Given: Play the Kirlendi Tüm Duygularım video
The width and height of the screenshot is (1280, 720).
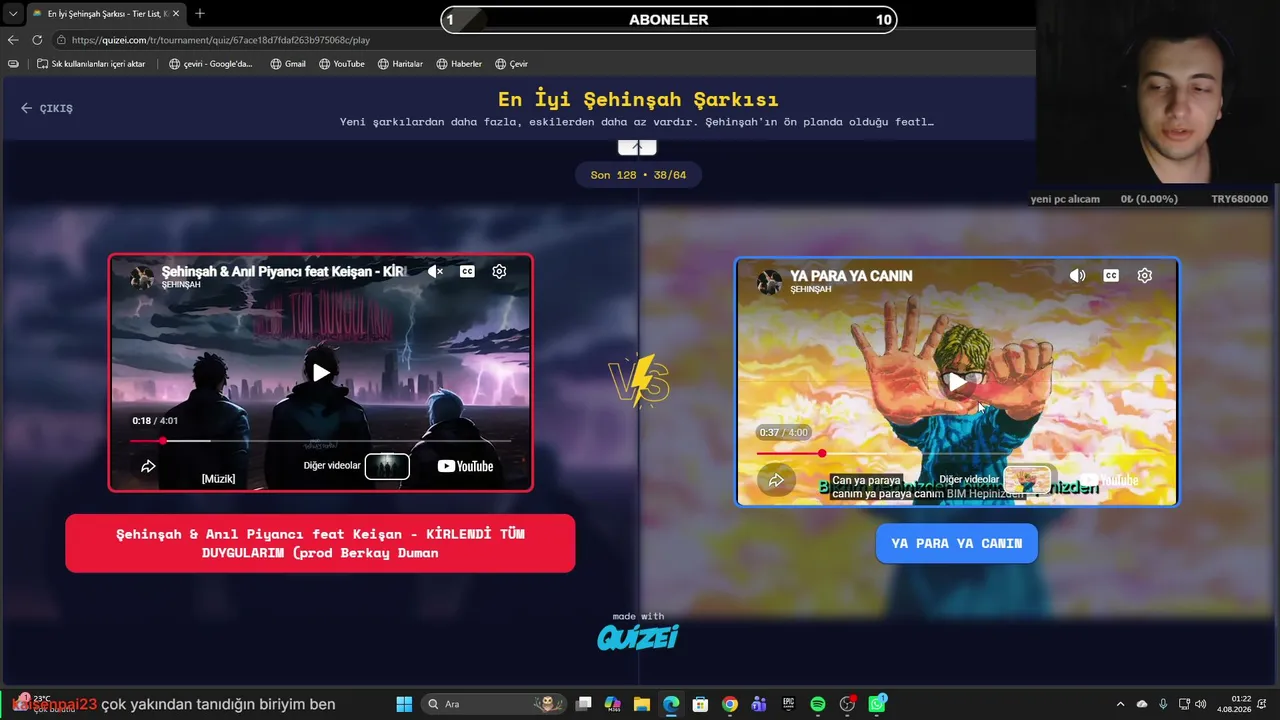Looking at the screenshot, I should [320, 373].
